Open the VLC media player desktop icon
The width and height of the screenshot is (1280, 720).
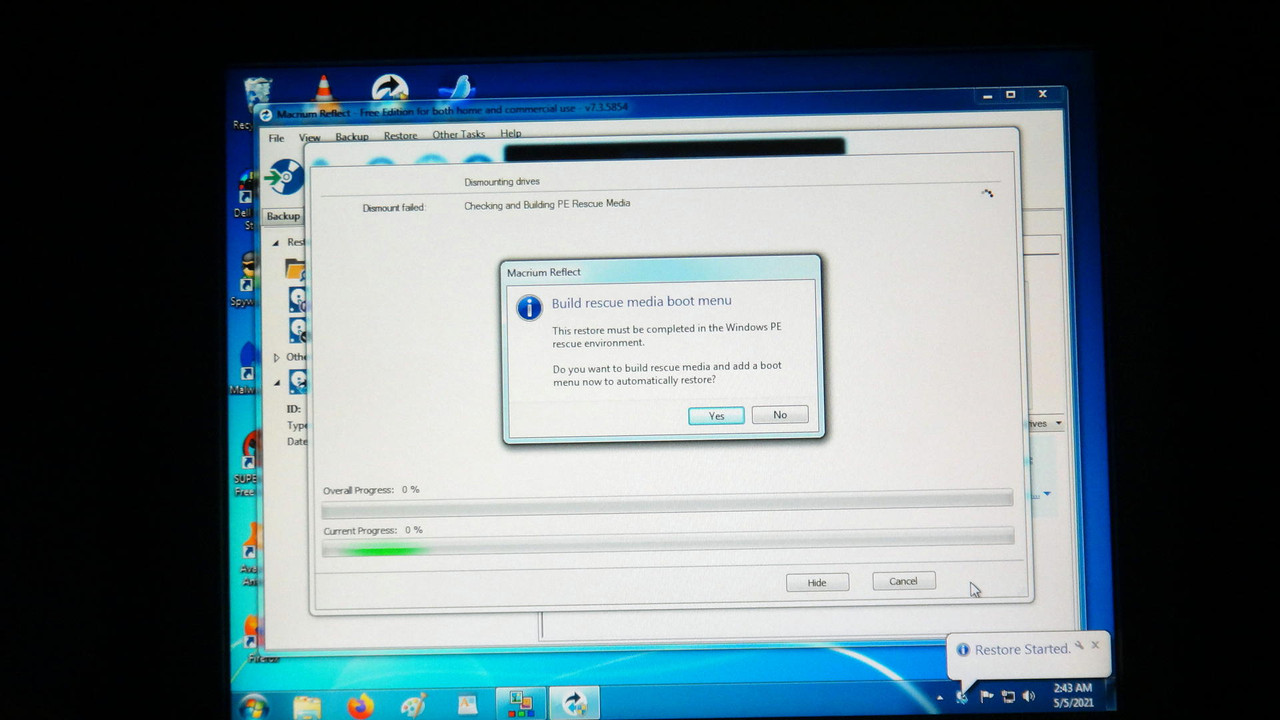click(323, 88)
